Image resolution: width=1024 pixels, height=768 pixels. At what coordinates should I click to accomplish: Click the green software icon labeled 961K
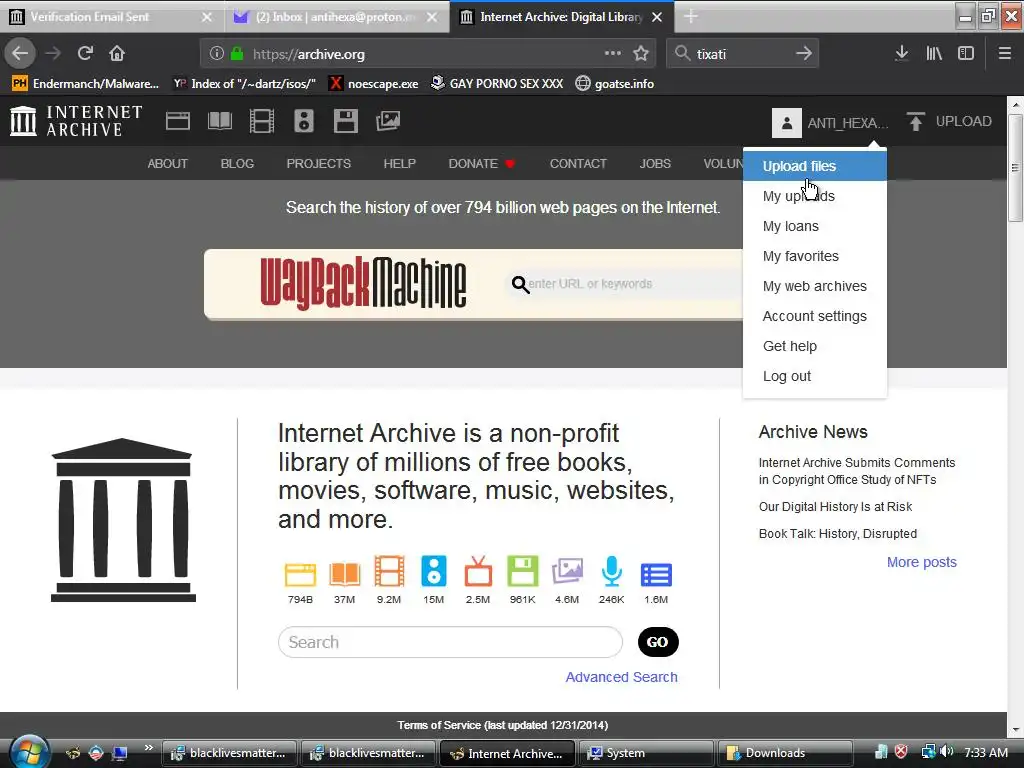(x=522, y=571)
